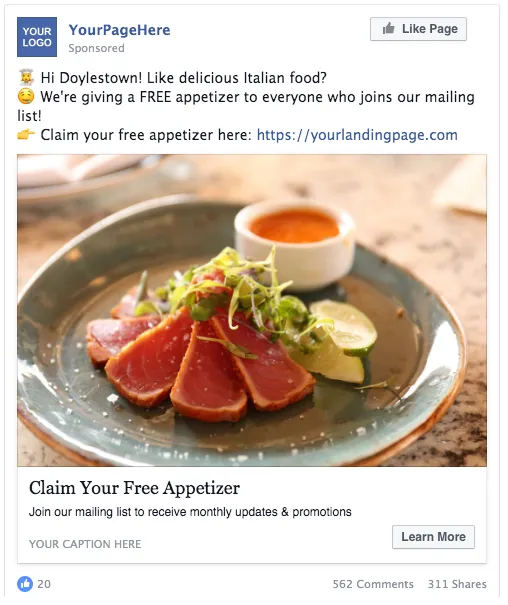Click the smiling face emoji
This screenshot has width=508, height=605.
[x=26, y=96]
